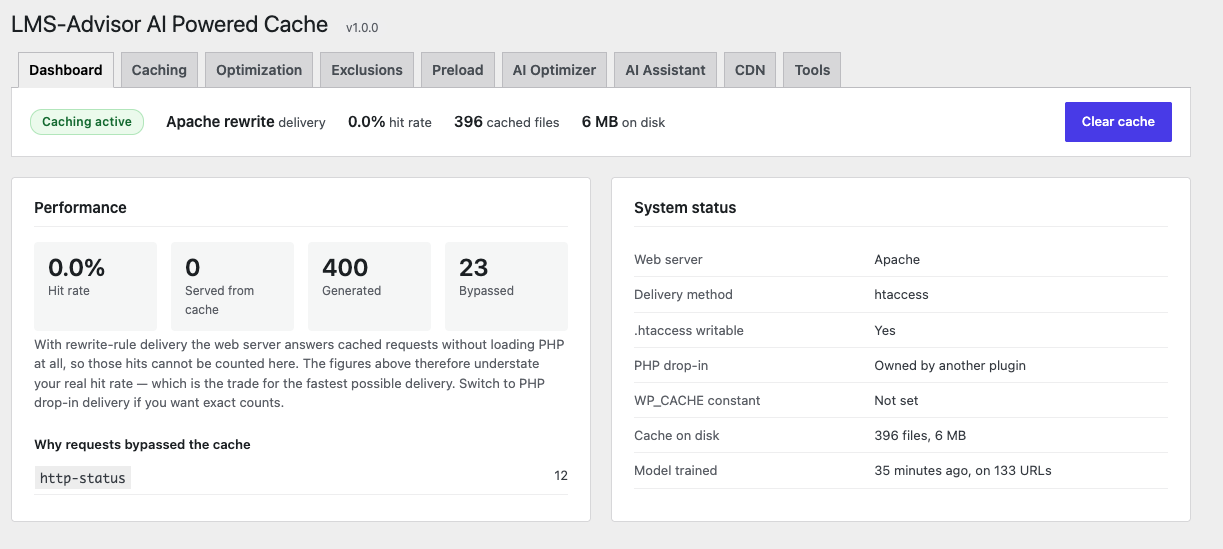Open the CDN tab

point(750,70)
